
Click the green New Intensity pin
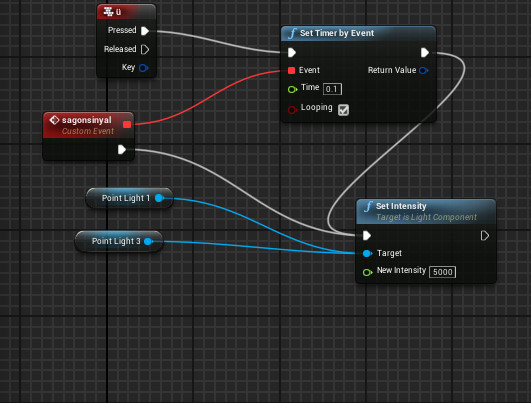(367, 272)
